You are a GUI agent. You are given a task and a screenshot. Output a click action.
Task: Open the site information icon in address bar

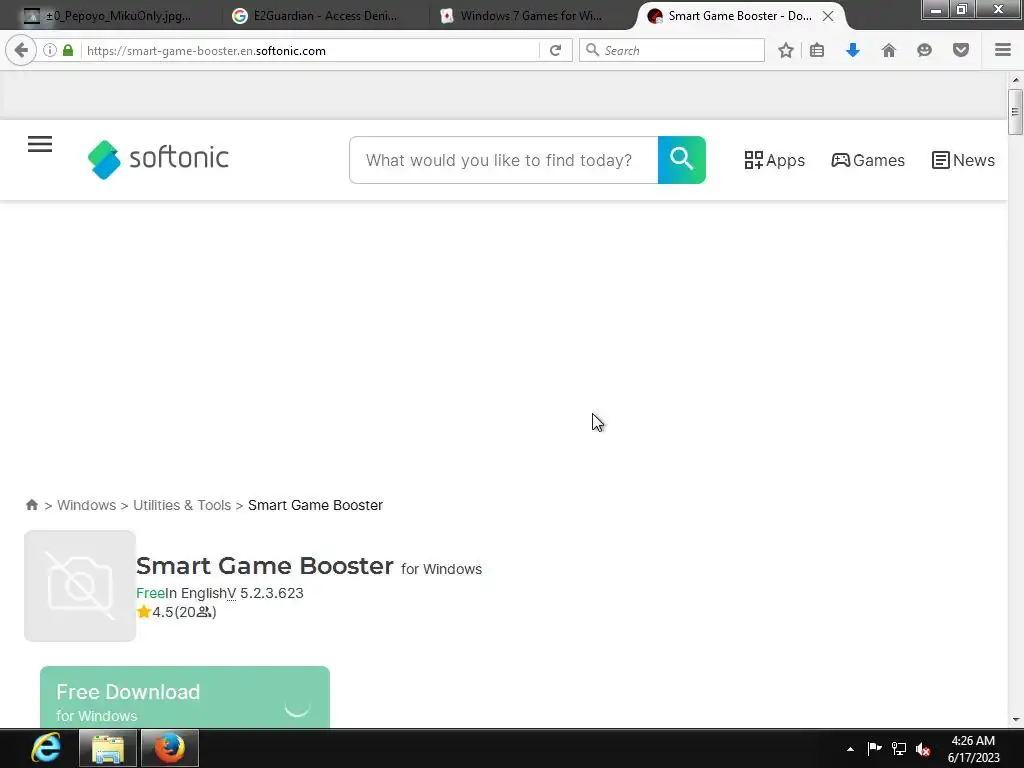[x=50, y=50]
